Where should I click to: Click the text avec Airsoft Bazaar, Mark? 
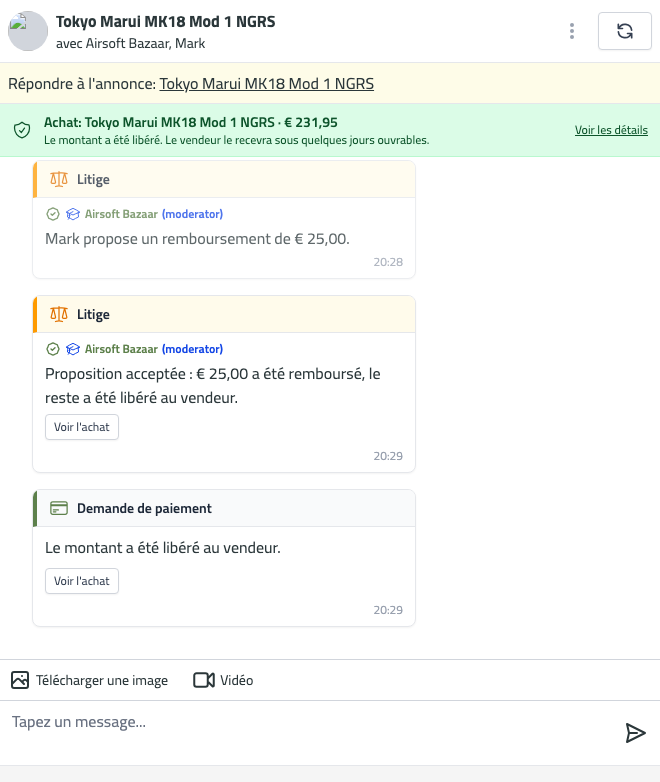pos(131,43)
